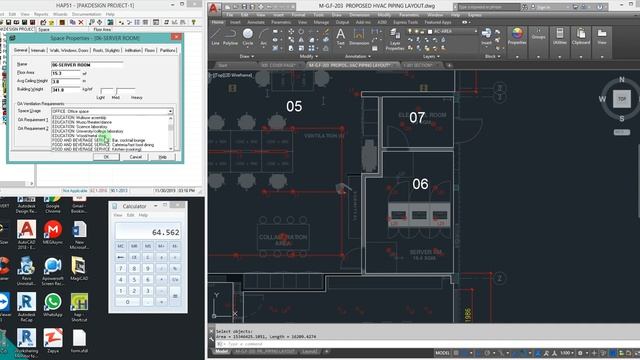
Task: Switch to the Infiltration tab
Action: pos(133,50)
